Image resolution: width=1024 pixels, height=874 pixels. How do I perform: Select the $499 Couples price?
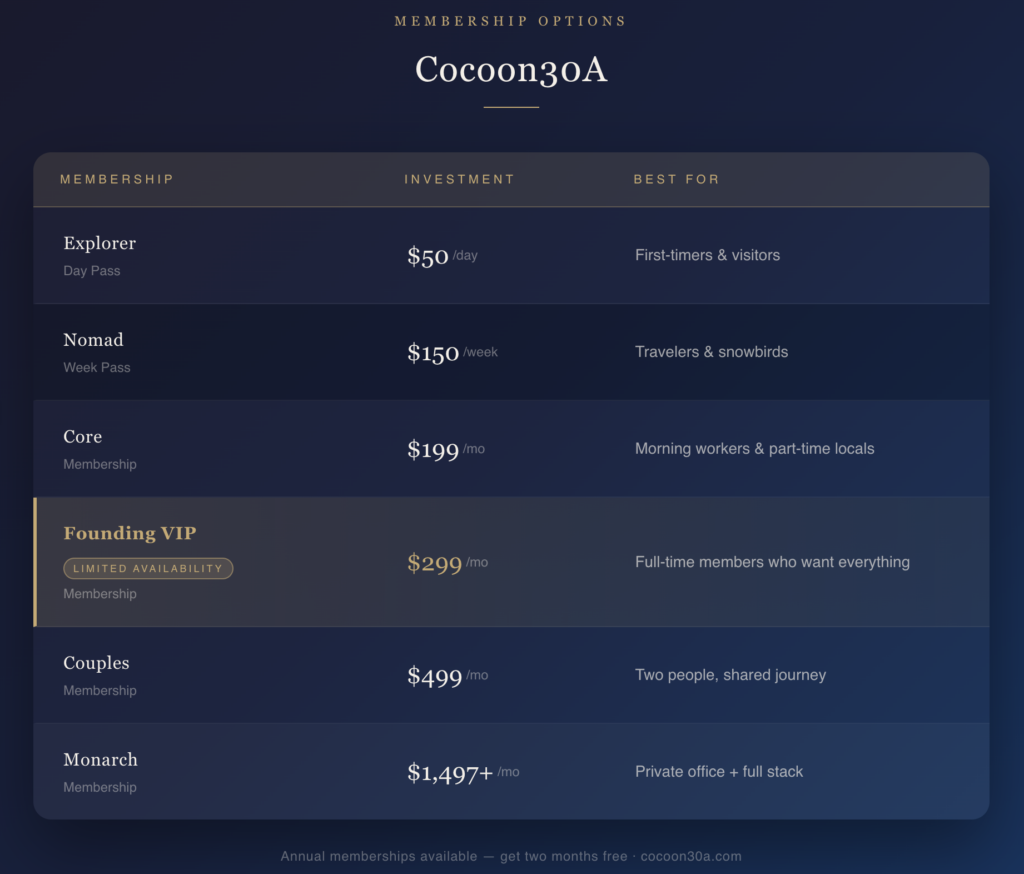click(435, 677)
